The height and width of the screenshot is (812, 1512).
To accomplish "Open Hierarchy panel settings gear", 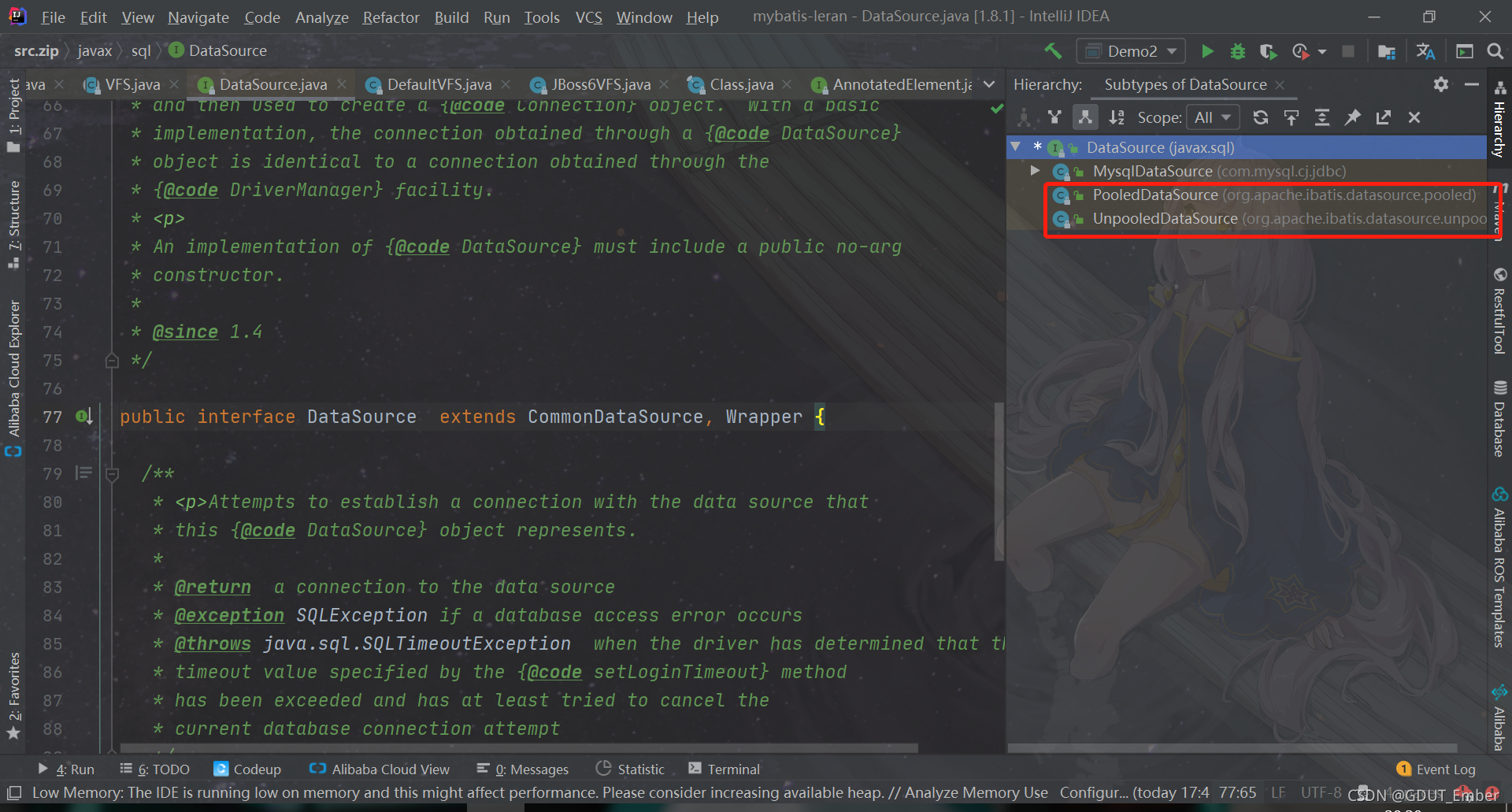I will pyautogui.click(x=1441, y=84).
